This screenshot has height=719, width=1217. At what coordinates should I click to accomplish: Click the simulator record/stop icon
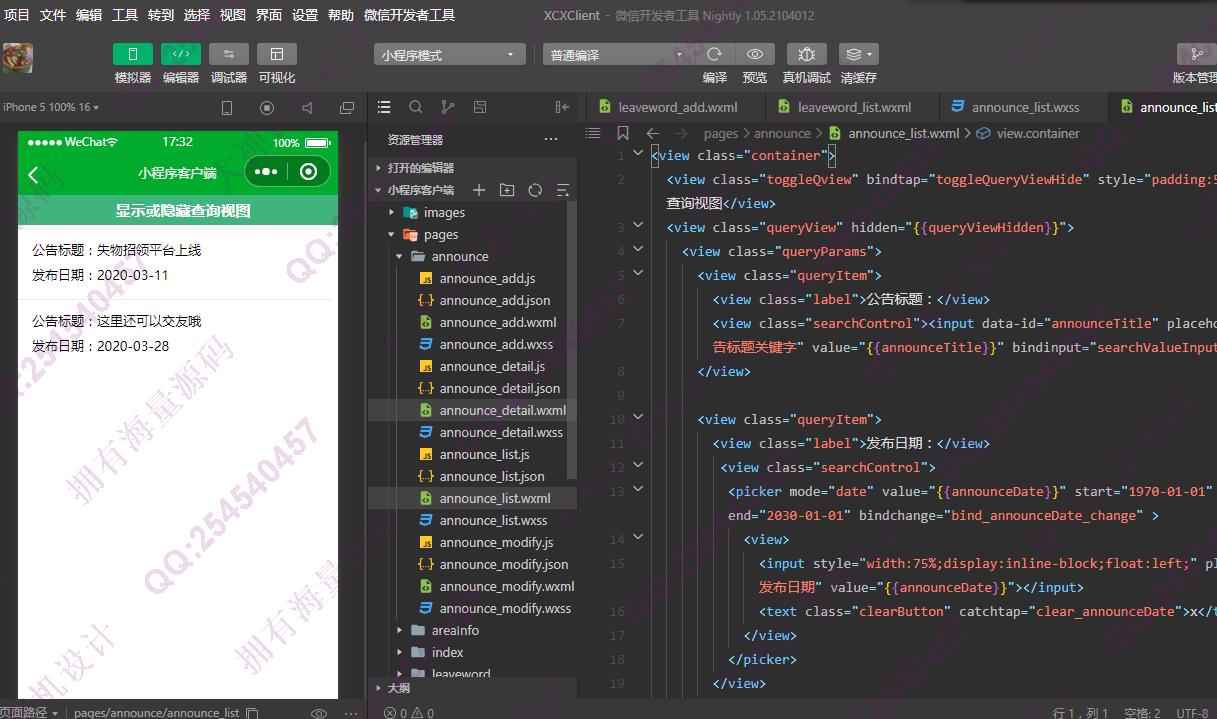(267, 108)
